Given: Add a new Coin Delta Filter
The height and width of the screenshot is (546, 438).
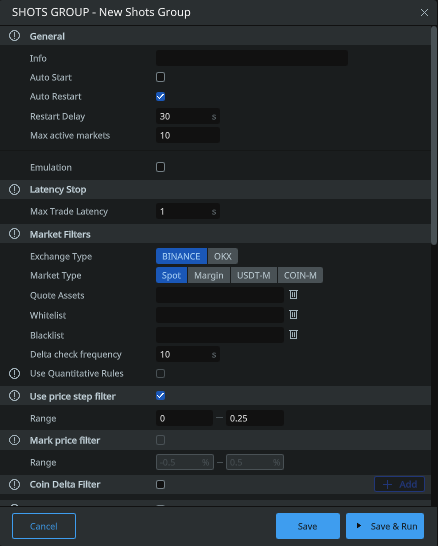Looking at the screenshot, I should 399,484.
